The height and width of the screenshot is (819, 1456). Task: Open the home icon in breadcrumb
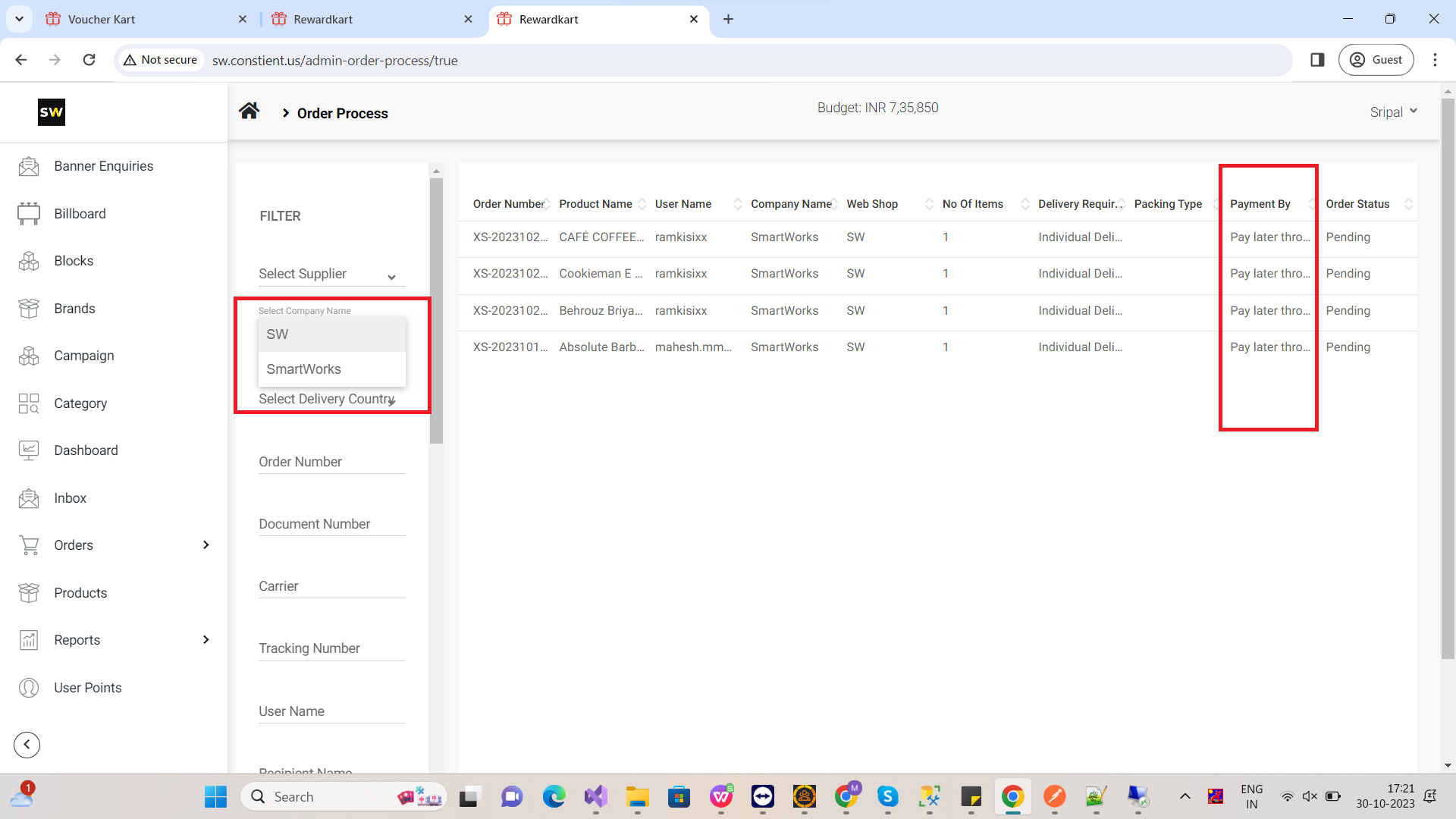[x=249, y=111]
